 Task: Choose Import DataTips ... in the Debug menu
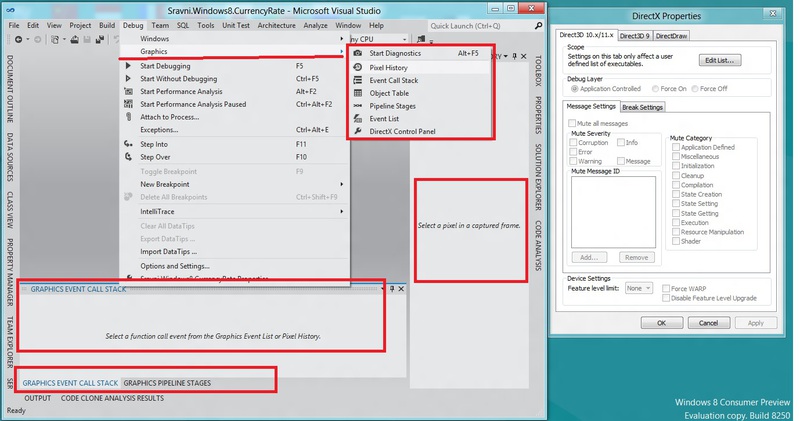tap(168, 252)
